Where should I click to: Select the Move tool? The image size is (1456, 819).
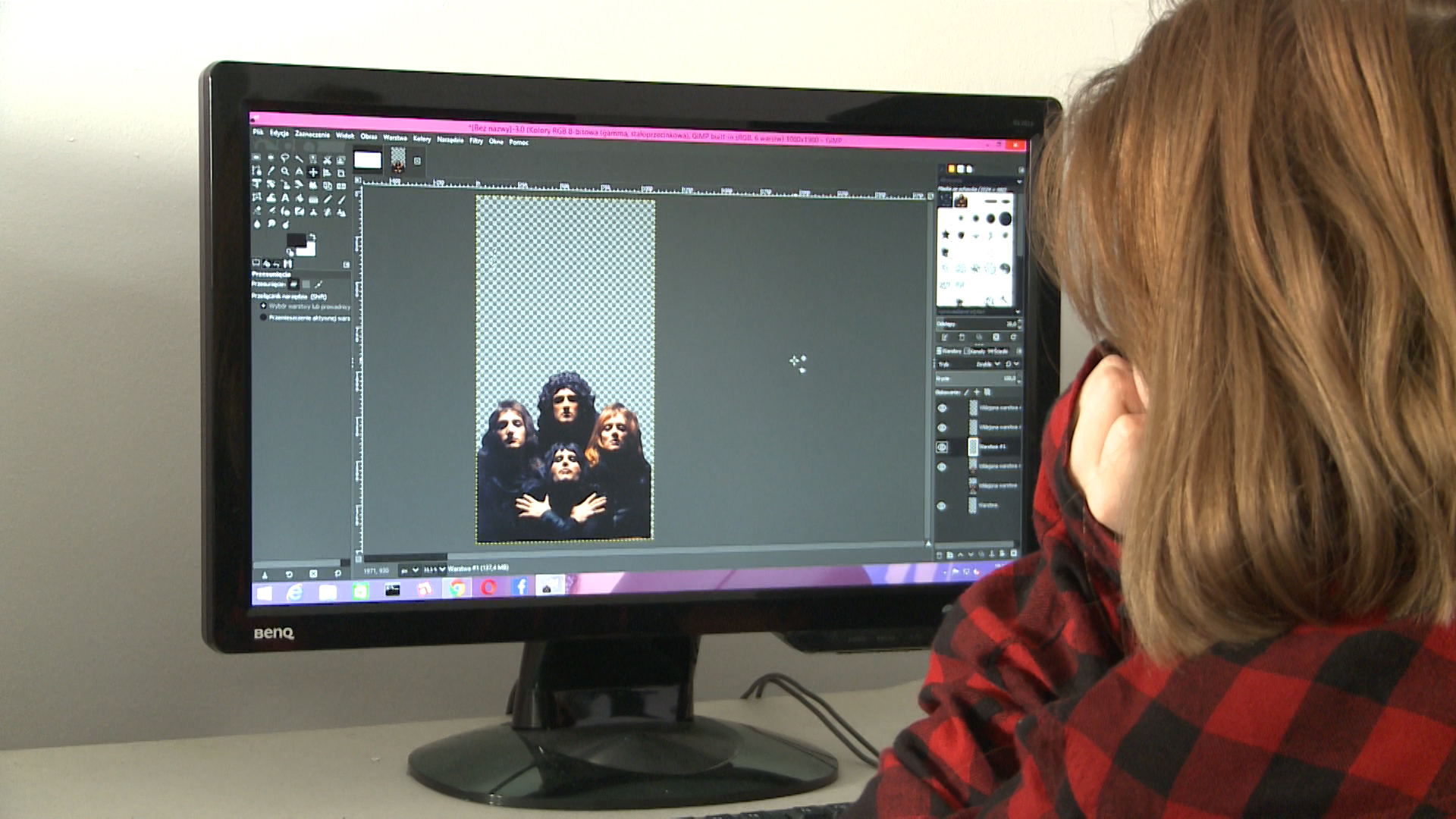(x=313, y=172)
